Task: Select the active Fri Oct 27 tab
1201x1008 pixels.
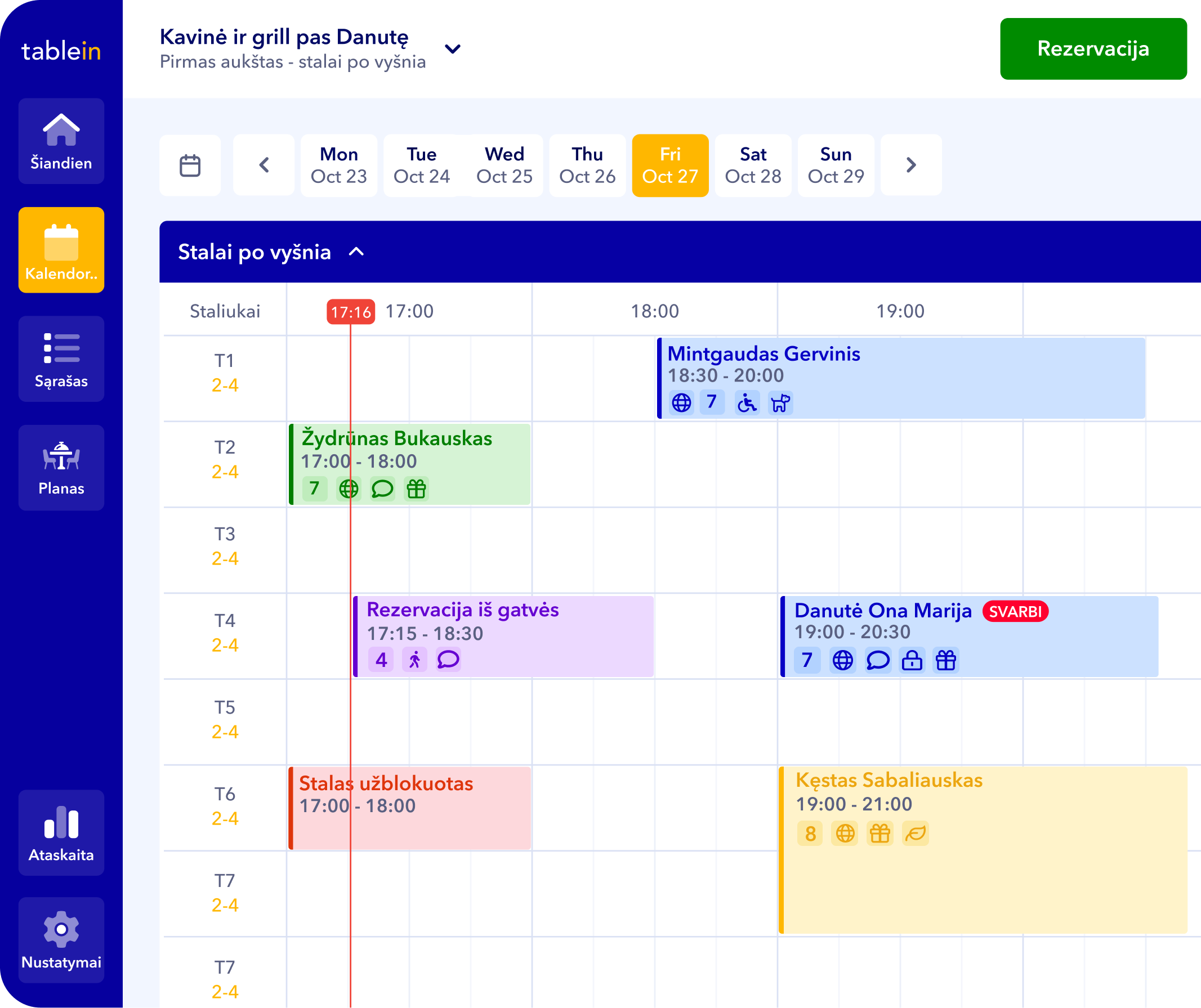Action: pos(670,166)
